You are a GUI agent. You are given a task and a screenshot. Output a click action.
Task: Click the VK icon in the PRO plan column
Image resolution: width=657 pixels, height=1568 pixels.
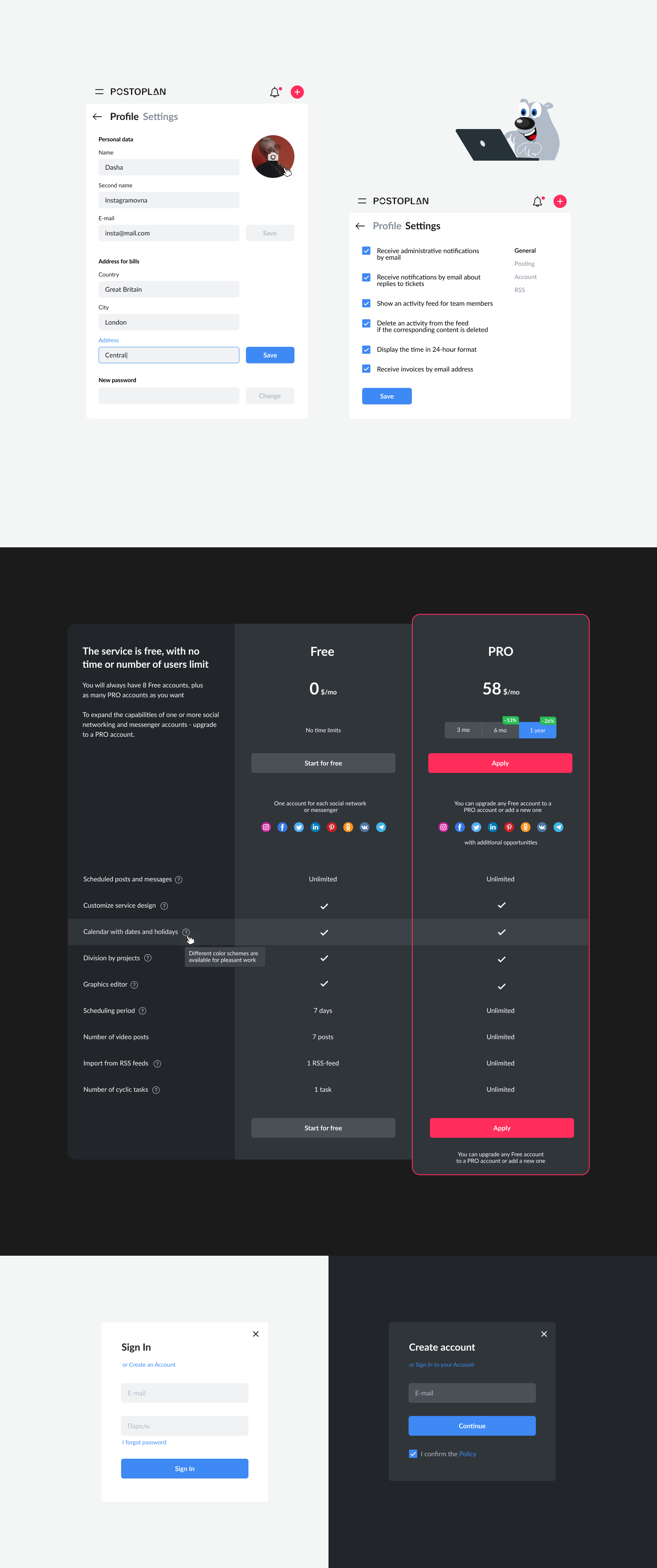pyautogui.click(x=542, y=827)
